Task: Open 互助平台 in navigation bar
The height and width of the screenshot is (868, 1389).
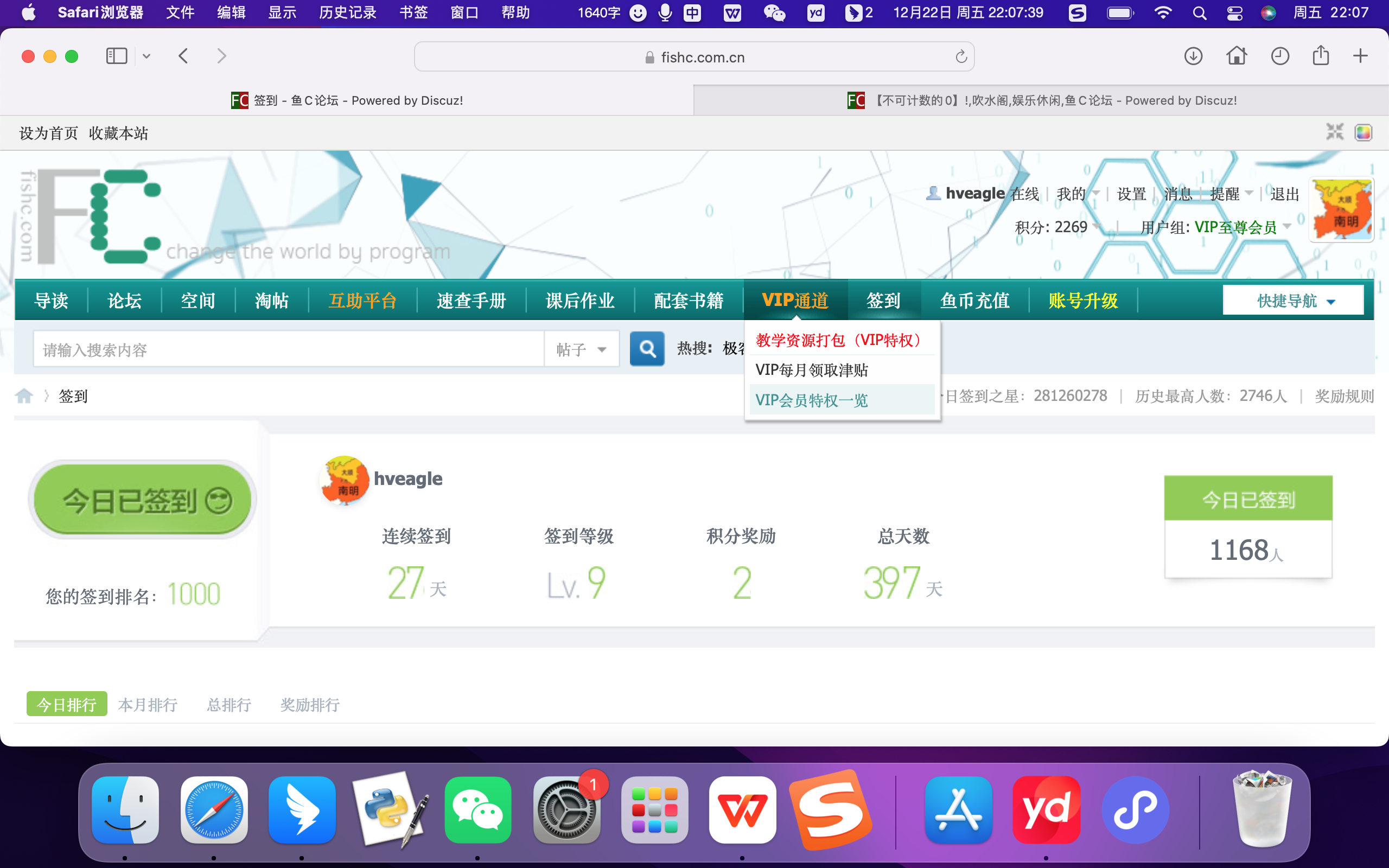Action: point(362,300)
